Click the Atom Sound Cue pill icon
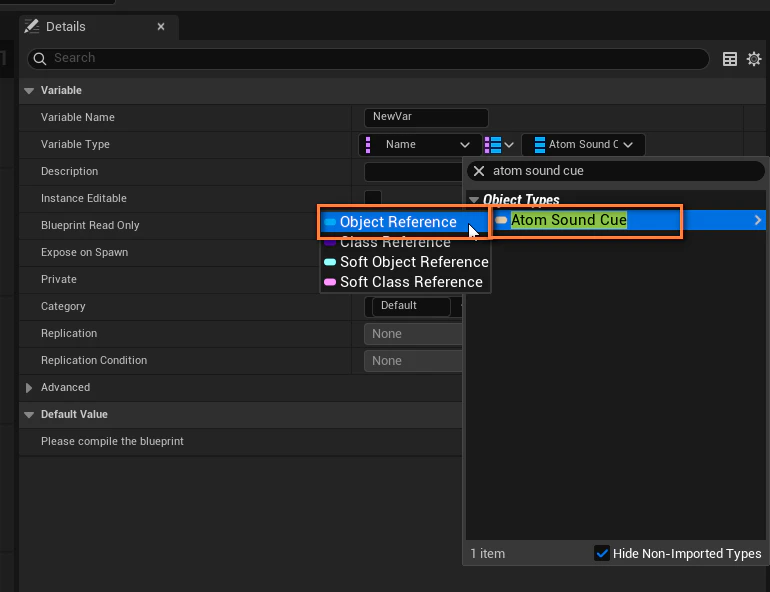770x592 pixels. 501,220
